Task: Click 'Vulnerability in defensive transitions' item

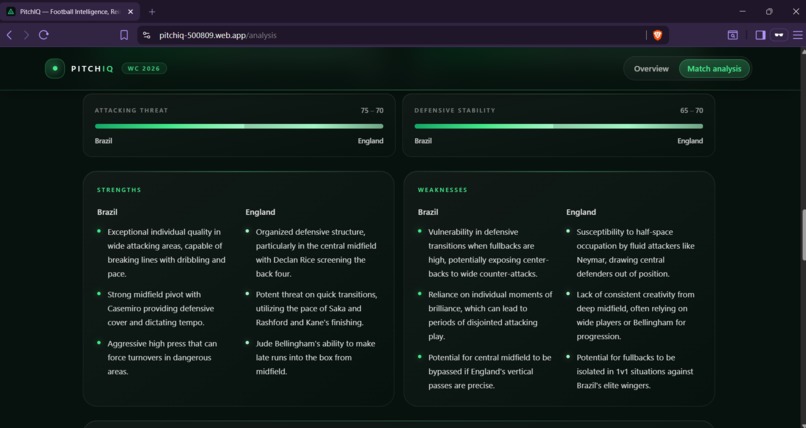Action: (488, 253)
